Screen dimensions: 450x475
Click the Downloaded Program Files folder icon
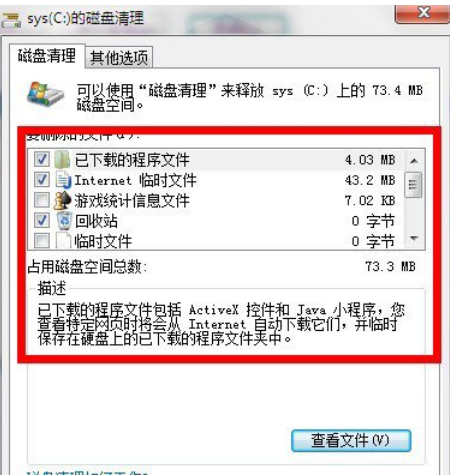[62, 159]
